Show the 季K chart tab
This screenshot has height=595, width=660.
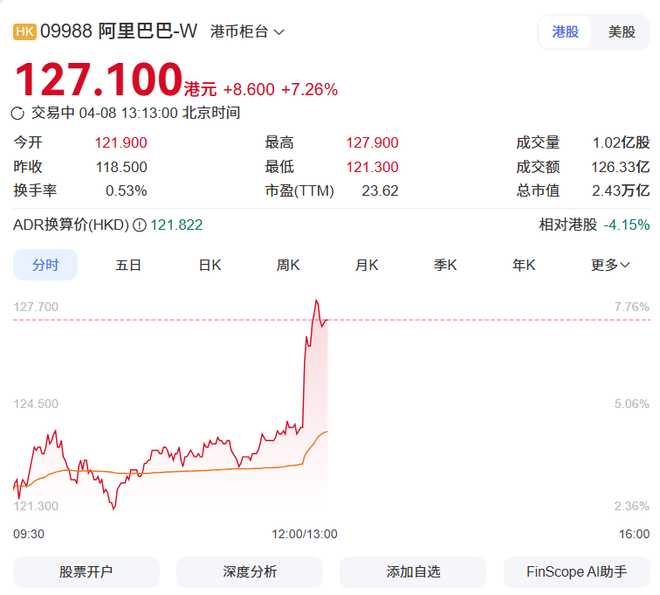[445, 265]
